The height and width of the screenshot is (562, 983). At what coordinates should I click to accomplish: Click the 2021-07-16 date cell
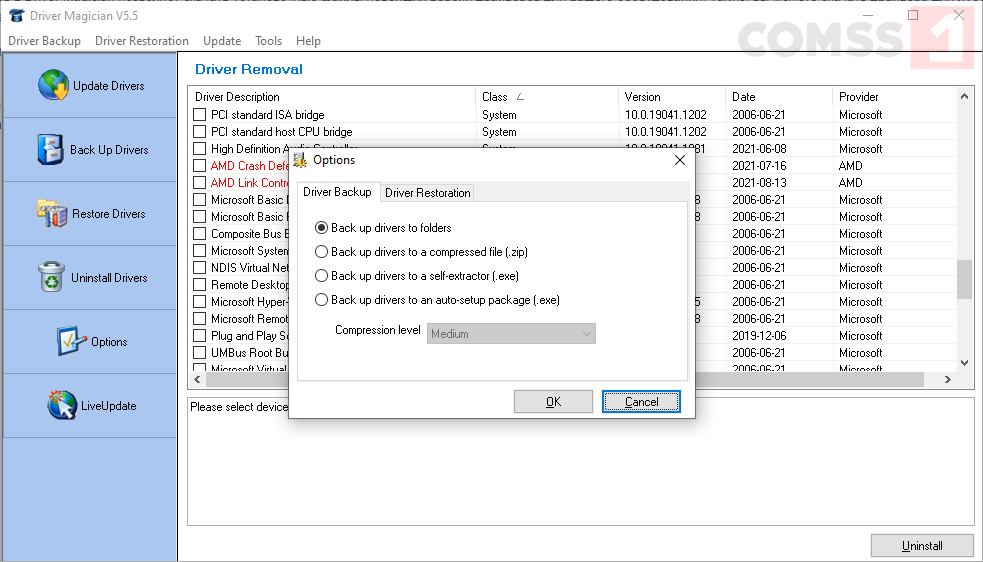[x=759, y=166]
